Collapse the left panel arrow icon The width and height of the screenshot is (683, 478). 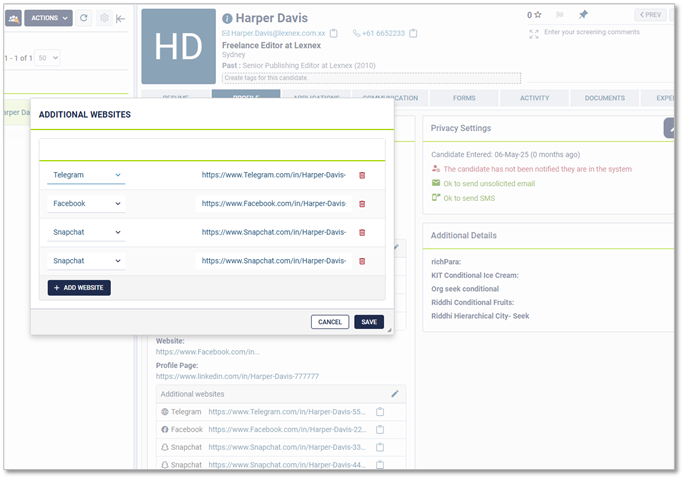pyautogui.click(x=121, y=19)
